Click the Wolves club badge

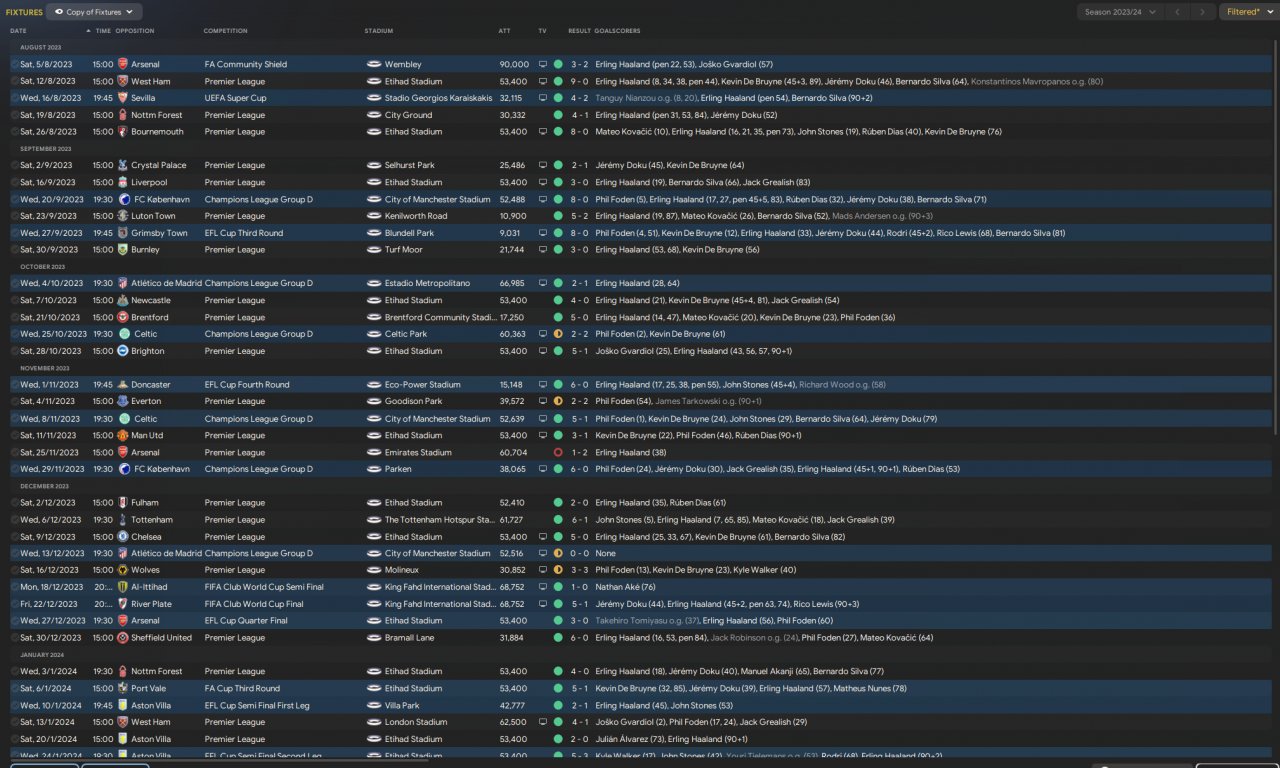coord(123,570)
